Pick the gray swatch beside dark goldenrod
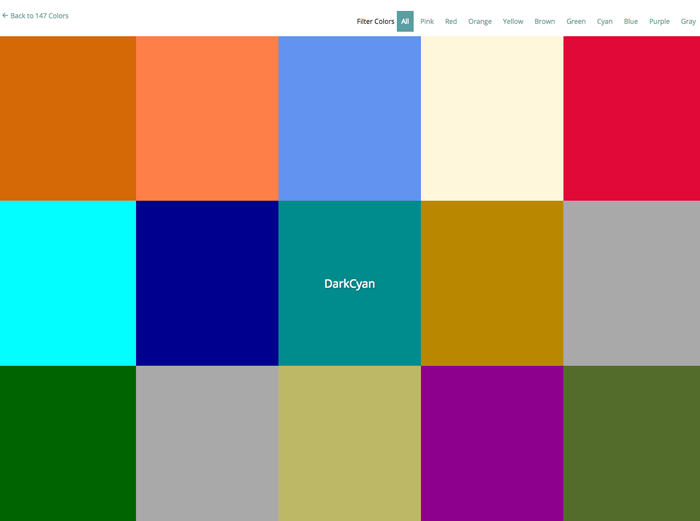This screenshot has width=700, height=521. coord(632,283)
